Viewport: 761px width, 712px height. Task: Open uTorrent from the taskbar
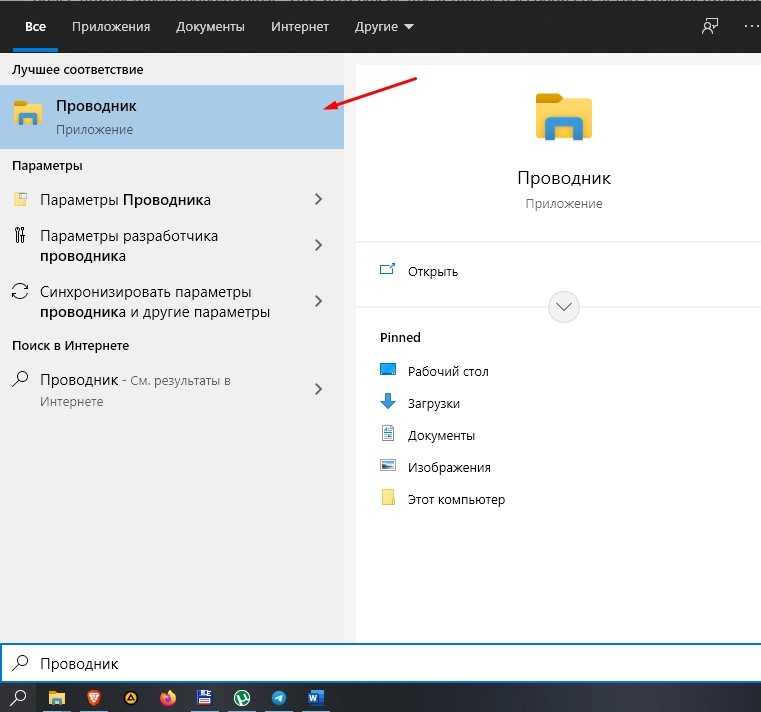(242, 698)
